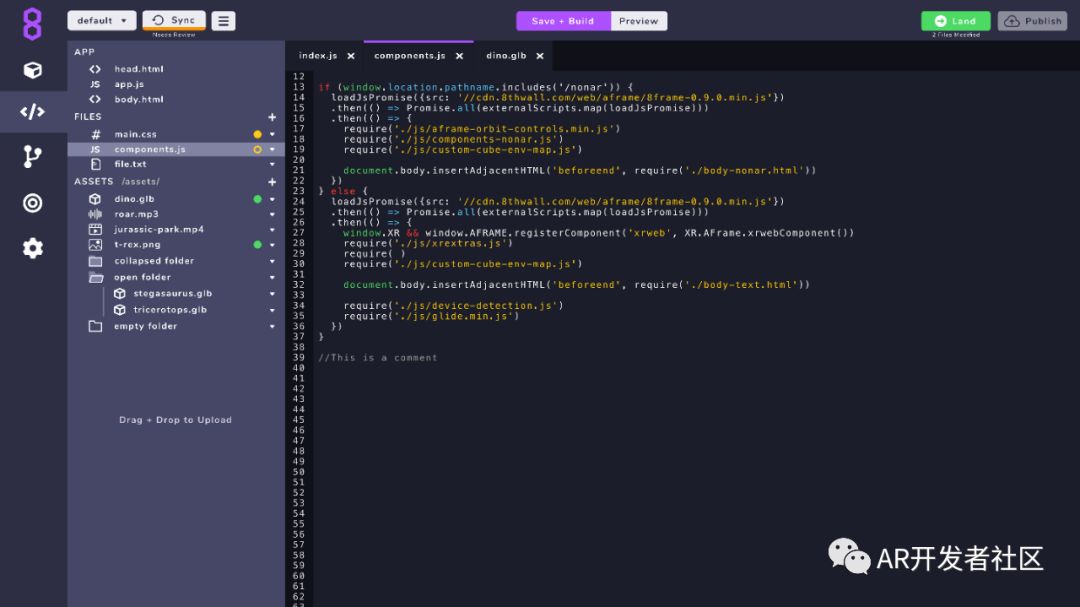Open tricerotops.glb options arrow
Screen dimensions: 1080x607
pyautogui.click(x=272, y=310)
